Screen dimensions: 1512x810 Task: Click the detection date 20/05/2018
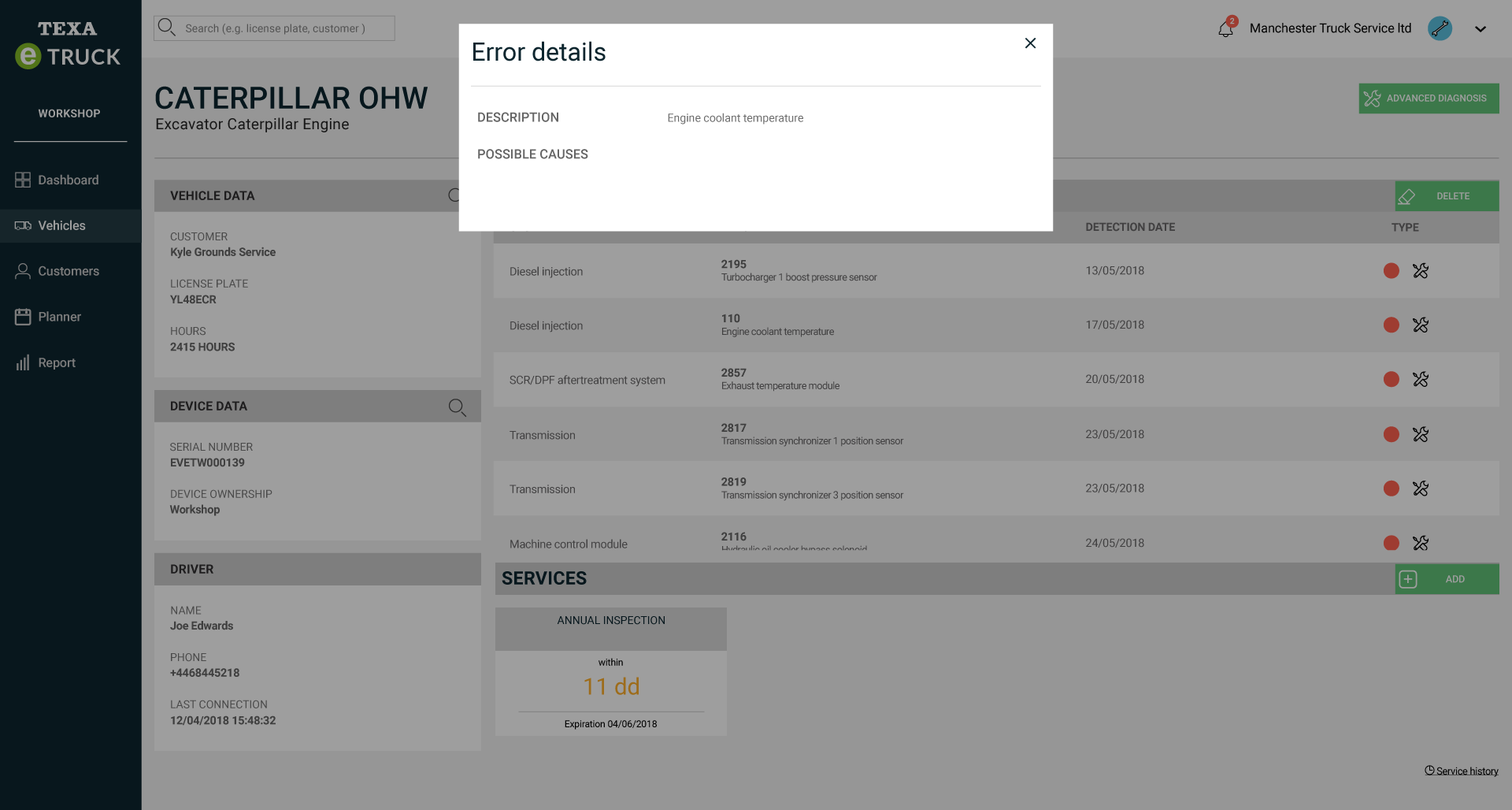pyautogui.click(x=1114, y=379)
